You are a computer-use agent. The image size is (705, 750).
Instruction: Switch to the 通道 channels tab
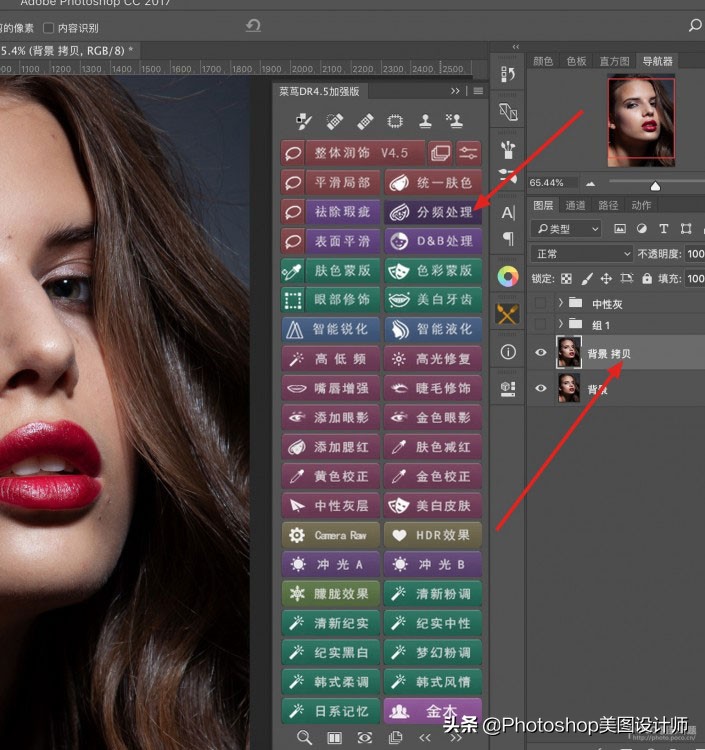575,205
